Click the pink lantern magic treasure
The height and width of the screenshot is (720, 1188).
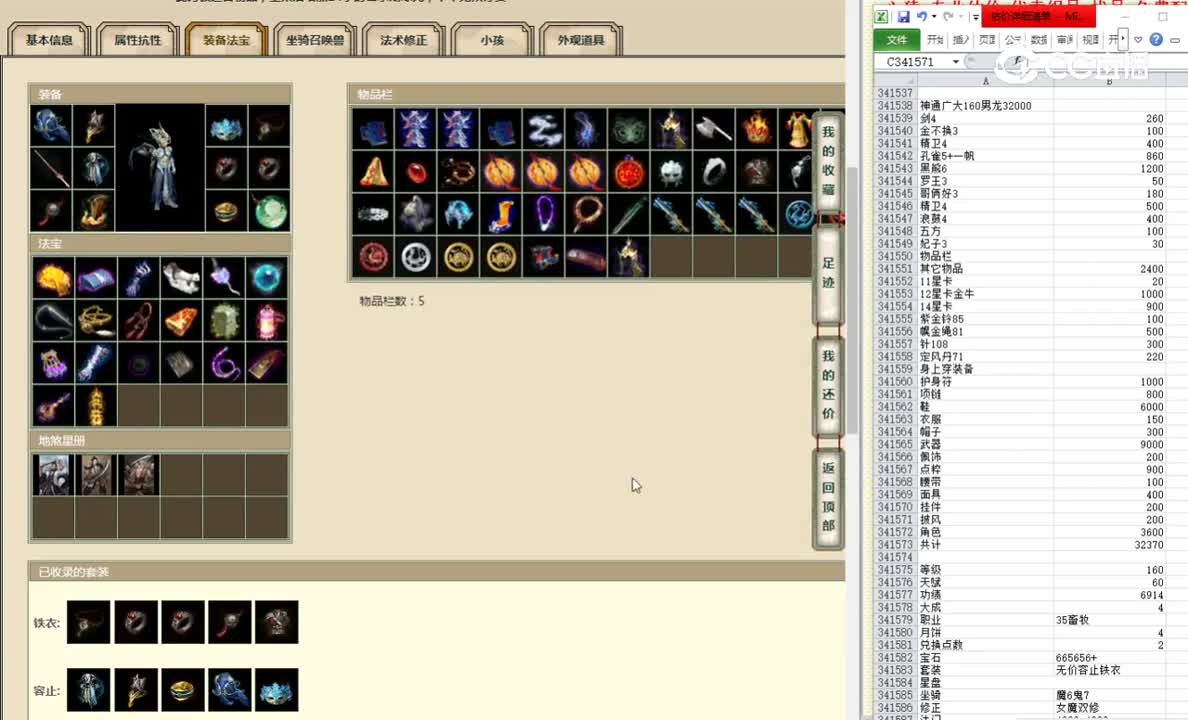pyautogui.click(x=267, y=321)
